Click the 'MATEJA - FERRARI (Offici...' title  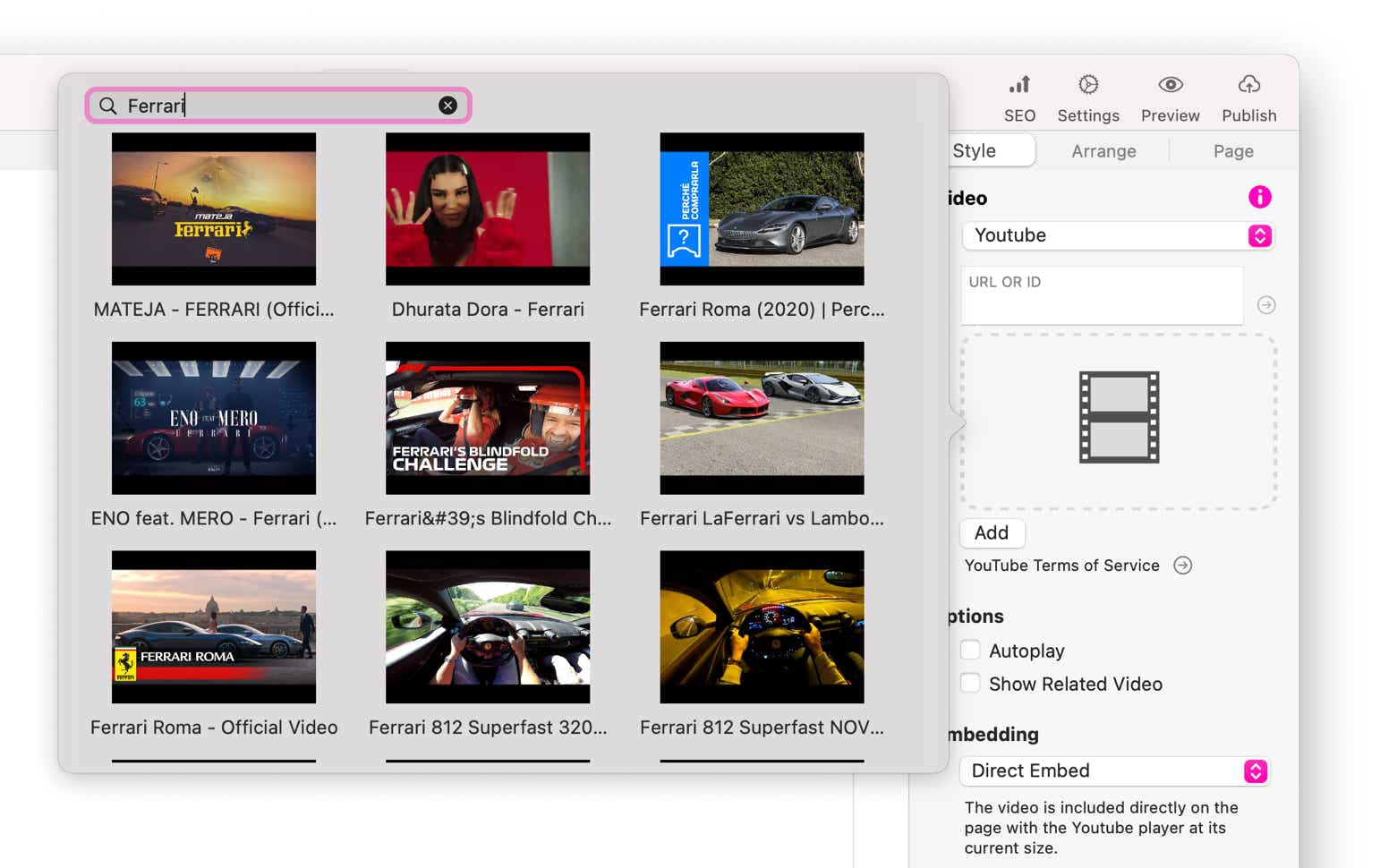[214, 310]
